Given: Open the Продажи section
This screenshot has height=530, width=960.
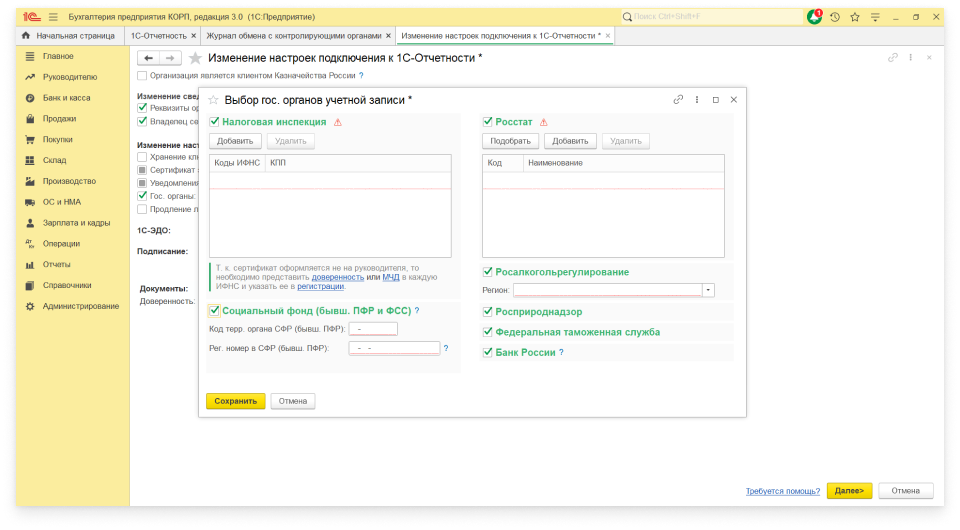Looking at the screenshot, I should point(59,119).
